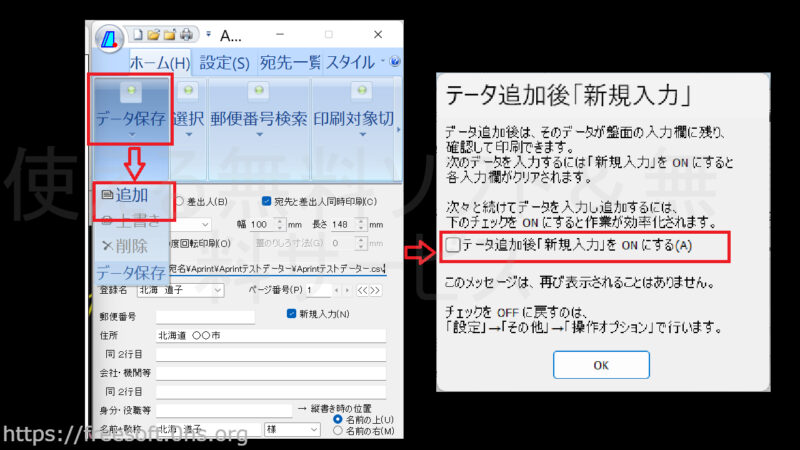Click the 郵便番号 input field

[x=205, y=316]
